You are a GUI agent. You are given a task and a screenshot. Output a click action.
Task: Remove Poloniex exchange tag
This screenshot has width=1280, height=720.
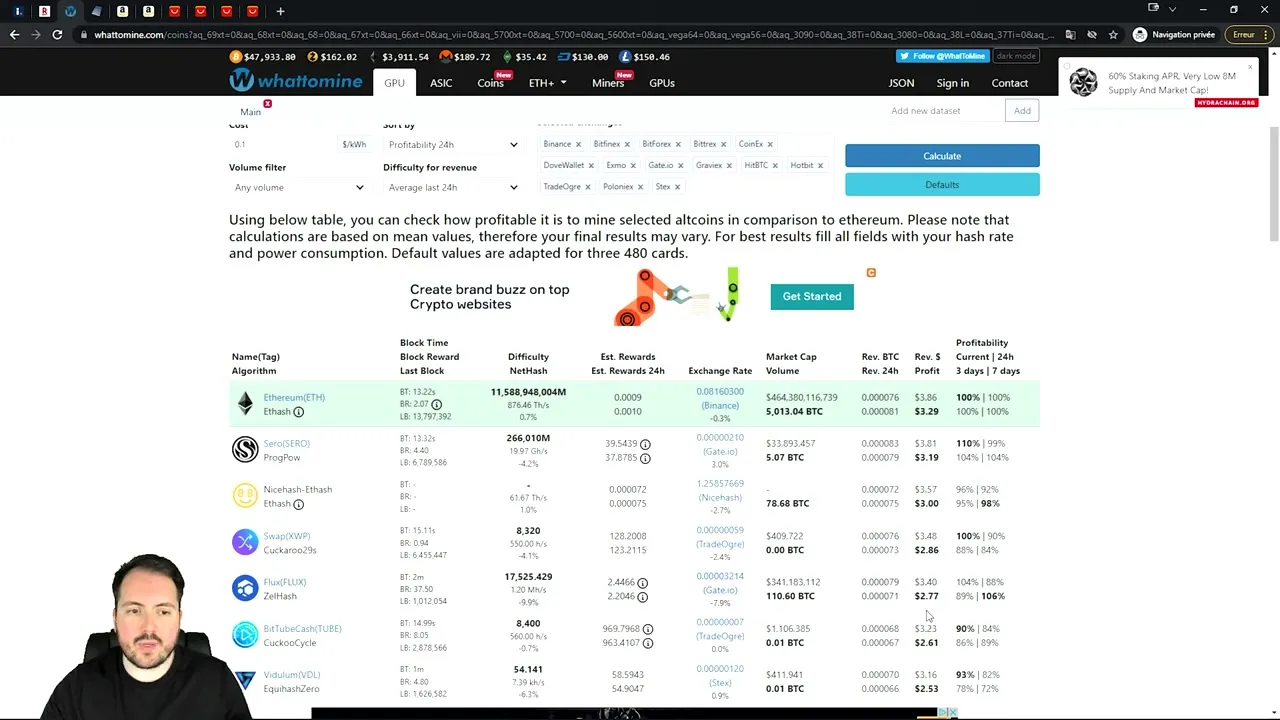(640, 187)
